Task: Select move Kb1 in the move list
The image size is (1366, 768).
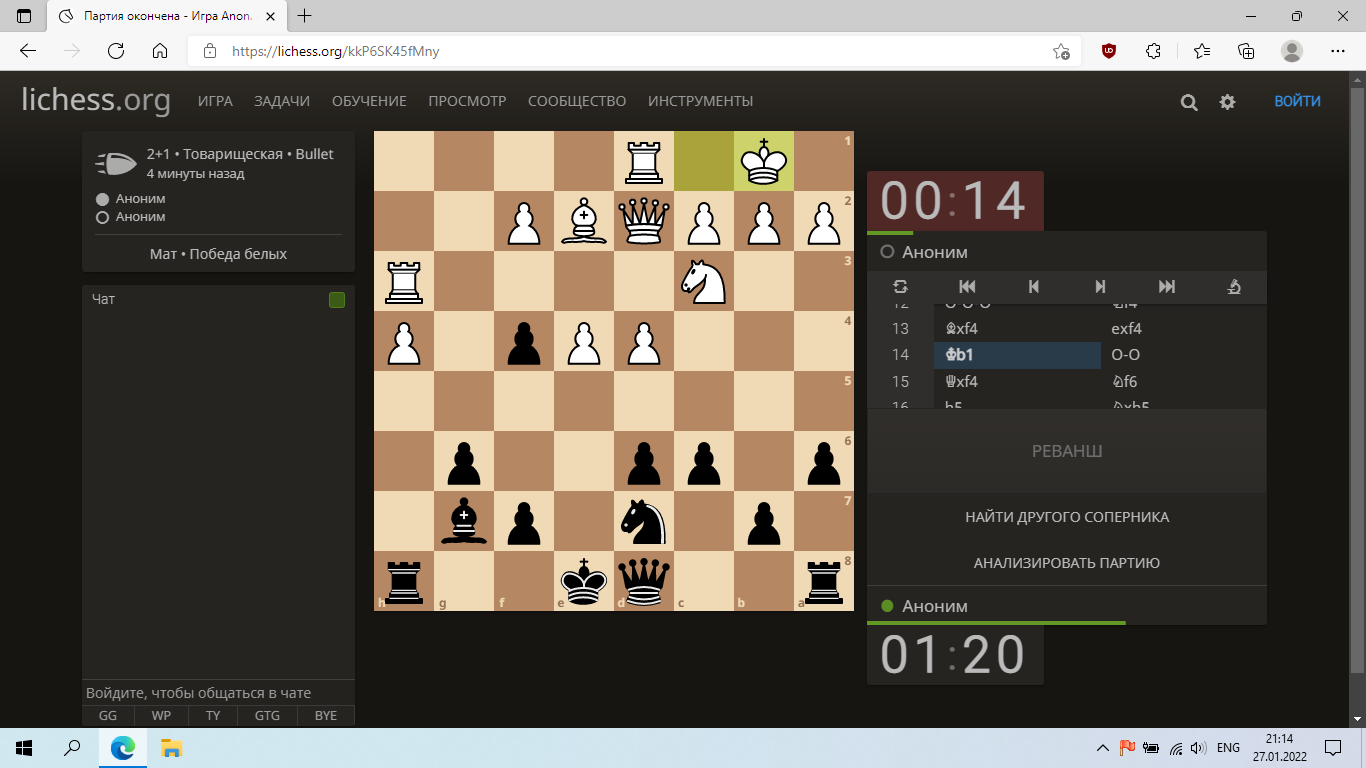Action: click(1016, 355)
